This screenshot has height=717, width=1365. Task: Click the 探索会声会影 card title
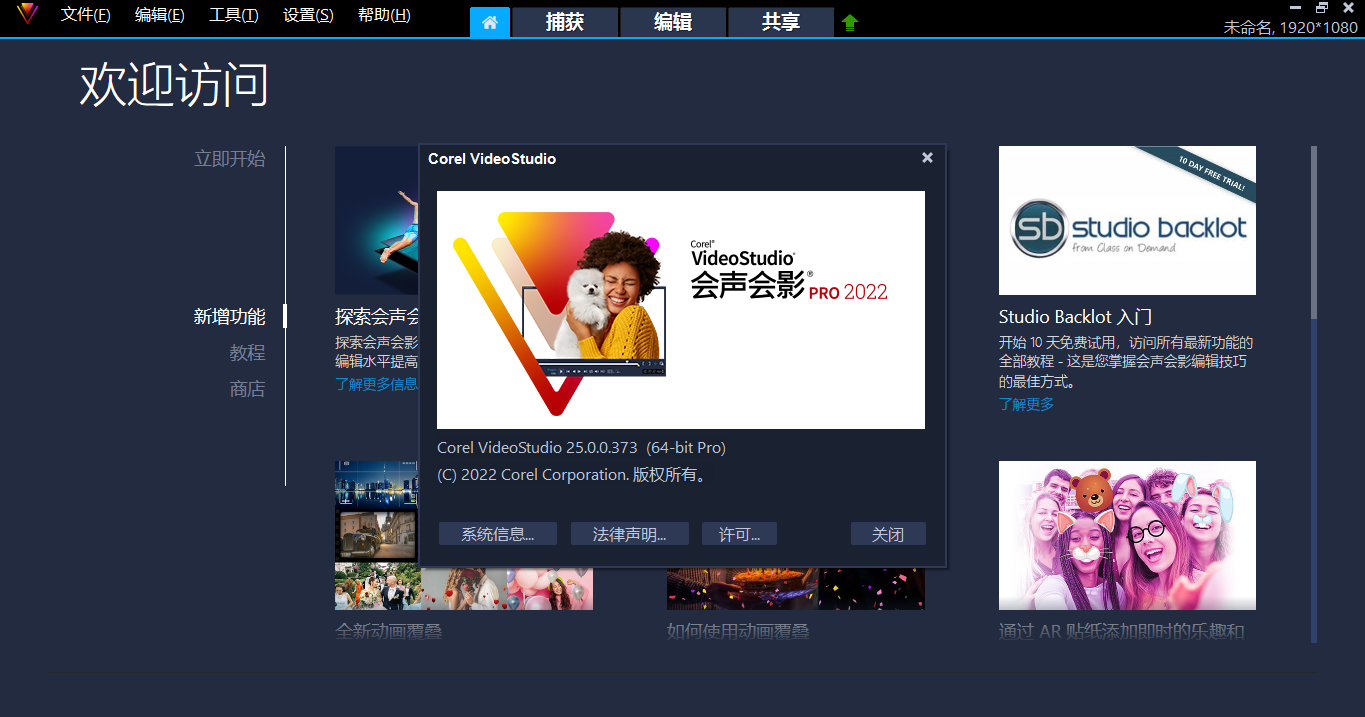pyautogui.click(x=377, y=317)
